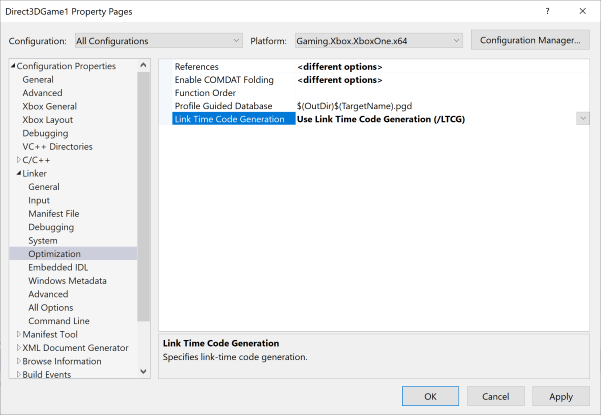Expand the XML Document Generator arrow
The width and height of the screenshot is (601, 415).
19,348
